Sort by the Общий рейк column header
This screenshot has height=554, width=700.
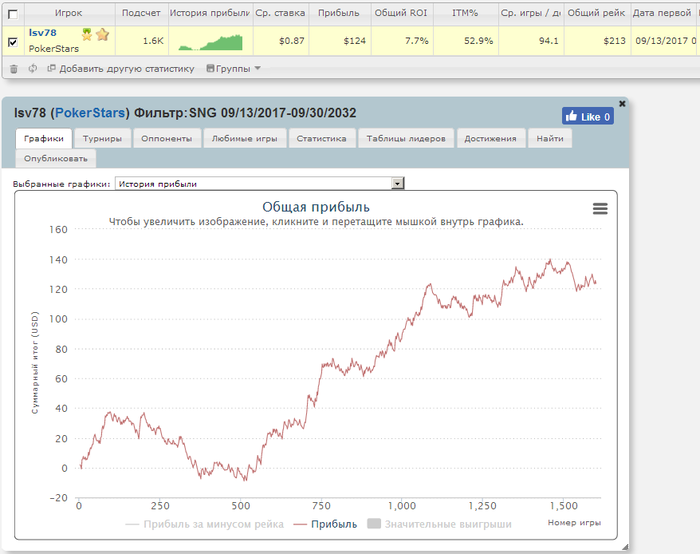click(x=596, y=13)
